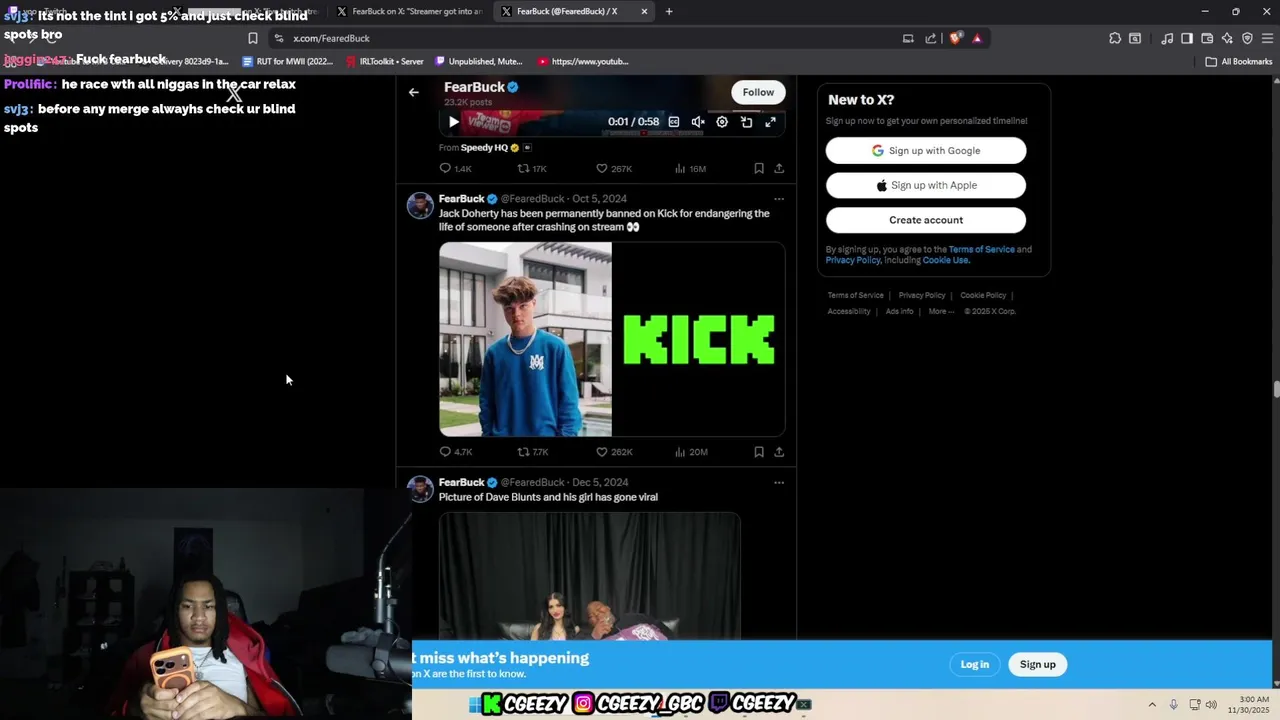Open the Oct 5, 2024 post timestamp
The width and height of the screenshot is (1280, 720).
tap(600, 199)
